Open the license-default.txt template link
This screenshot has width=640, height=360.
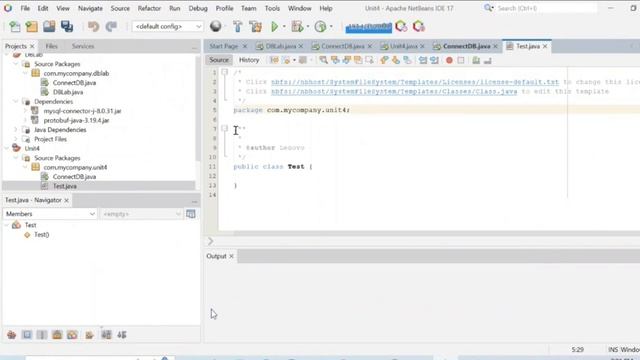pyautogui.click(x=415, y=82)
